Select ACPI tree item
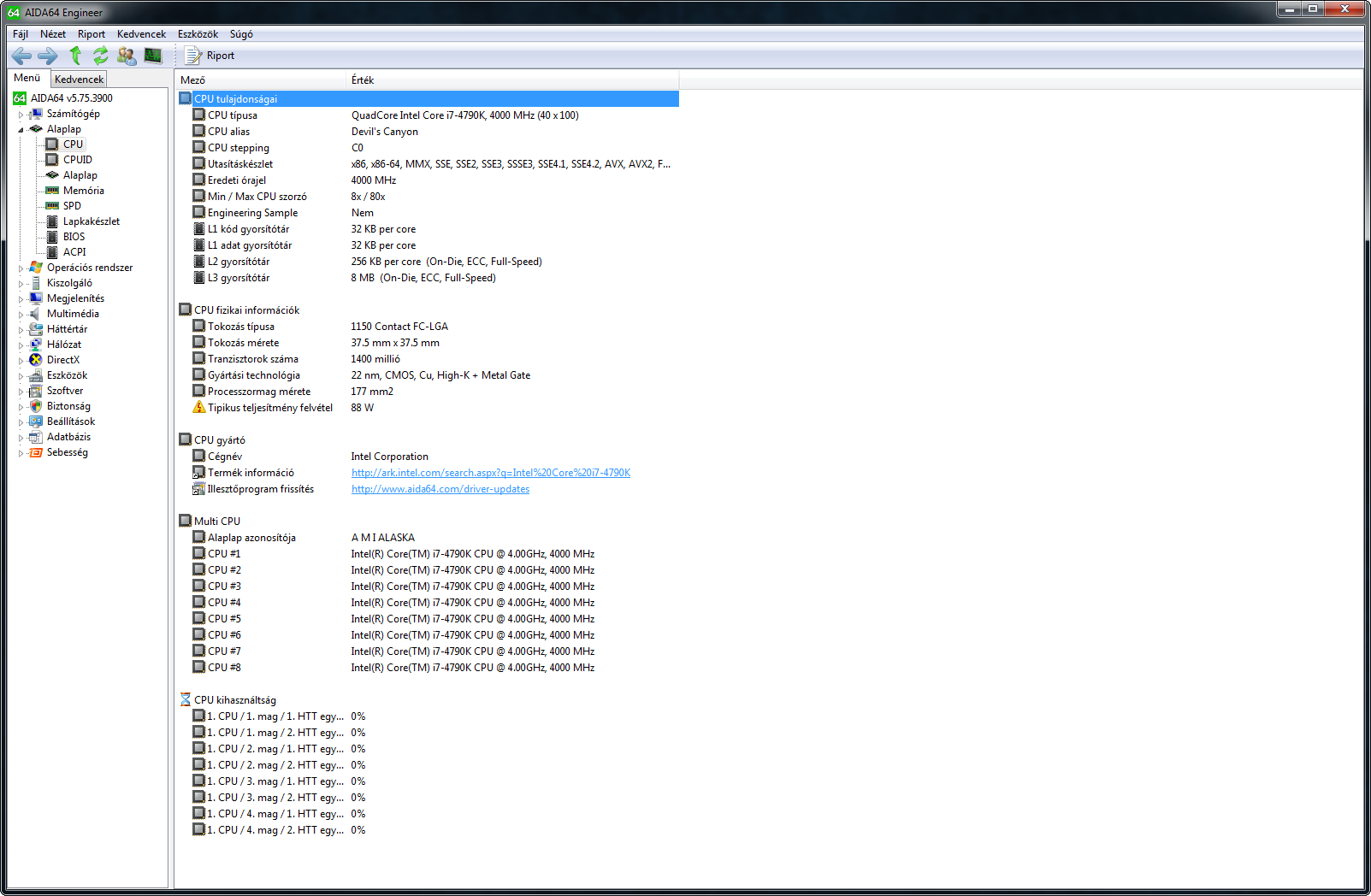The width and height of the screenshot is (1371, 896). pyautogui.click(x=74, y=252)
